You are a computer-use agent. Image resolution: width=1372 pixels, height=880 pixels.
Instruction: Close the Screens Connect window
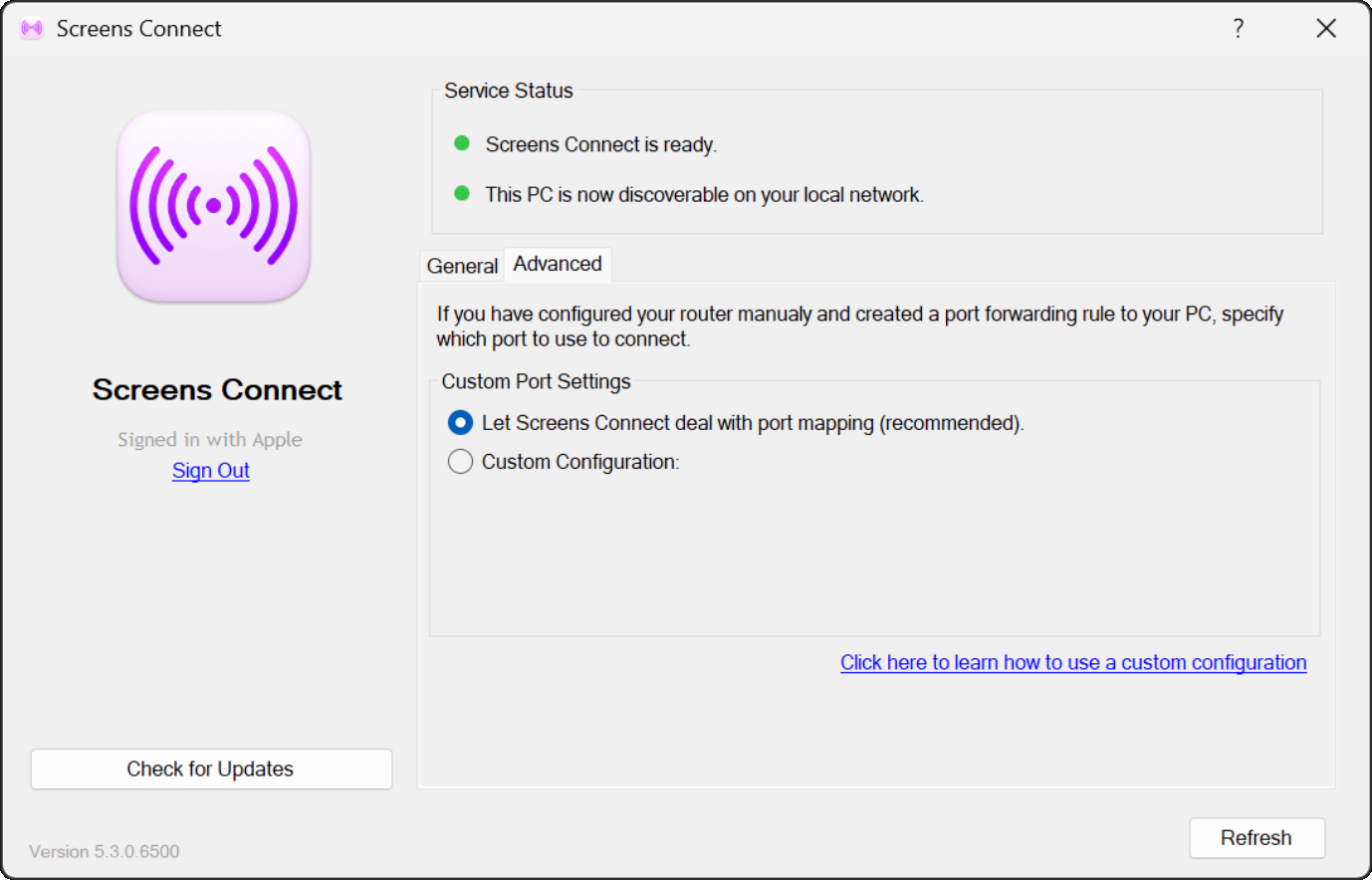click(x=1326, y=28)
